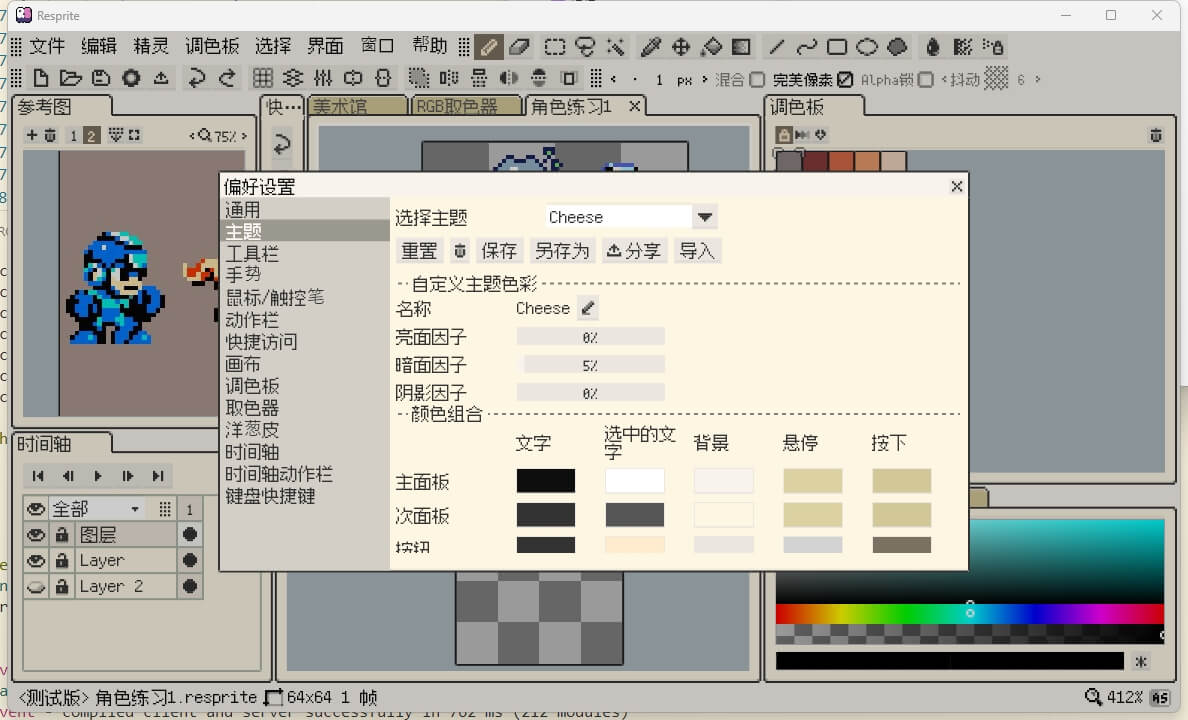Select the Eraser tool in toolbar
Image resolution: width=1188 pixels, height=720 pixels.
tap(519, 46)
